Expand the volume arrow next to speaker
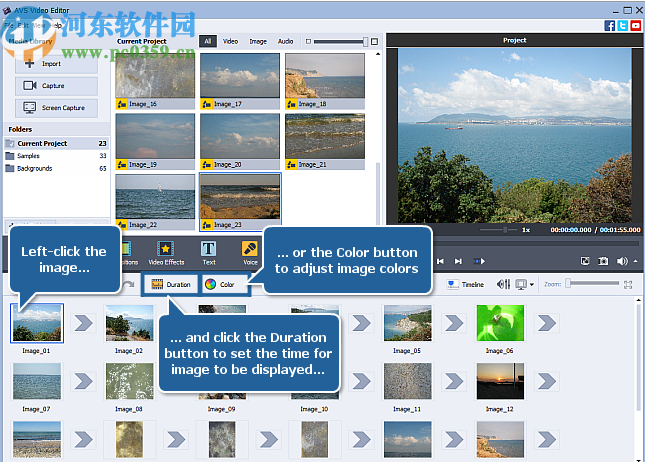645x462 pixels. coord(636,261)
